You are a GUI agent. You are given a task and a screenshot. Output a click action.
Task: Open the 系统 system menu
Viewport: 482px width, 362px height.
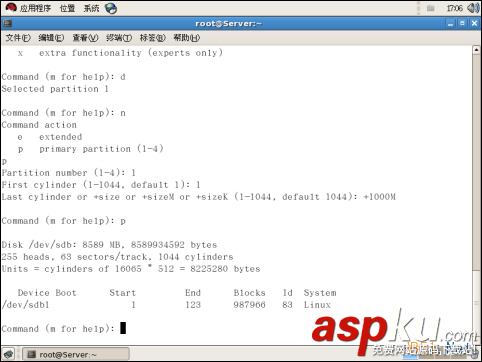pos(91,8)
